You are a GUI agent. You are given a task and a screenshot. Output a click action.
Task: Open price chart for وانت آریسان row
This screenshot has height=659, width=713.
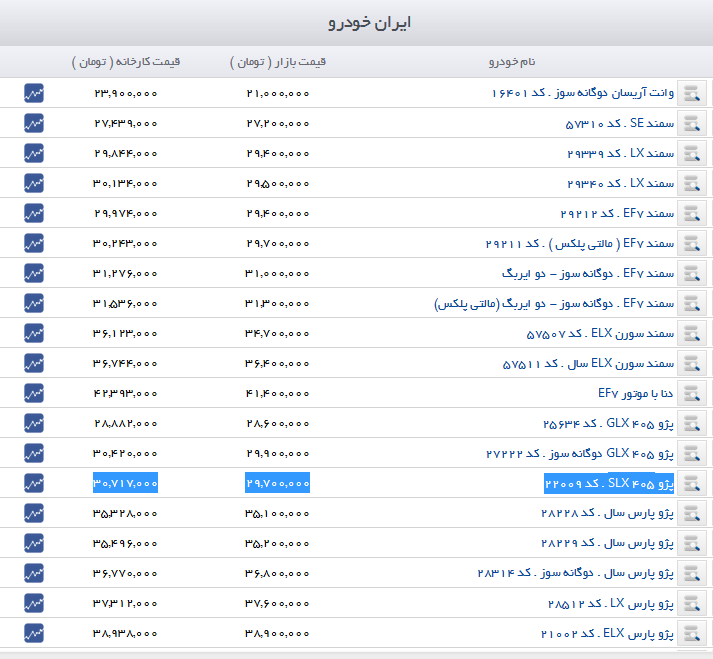click(34, 93)
